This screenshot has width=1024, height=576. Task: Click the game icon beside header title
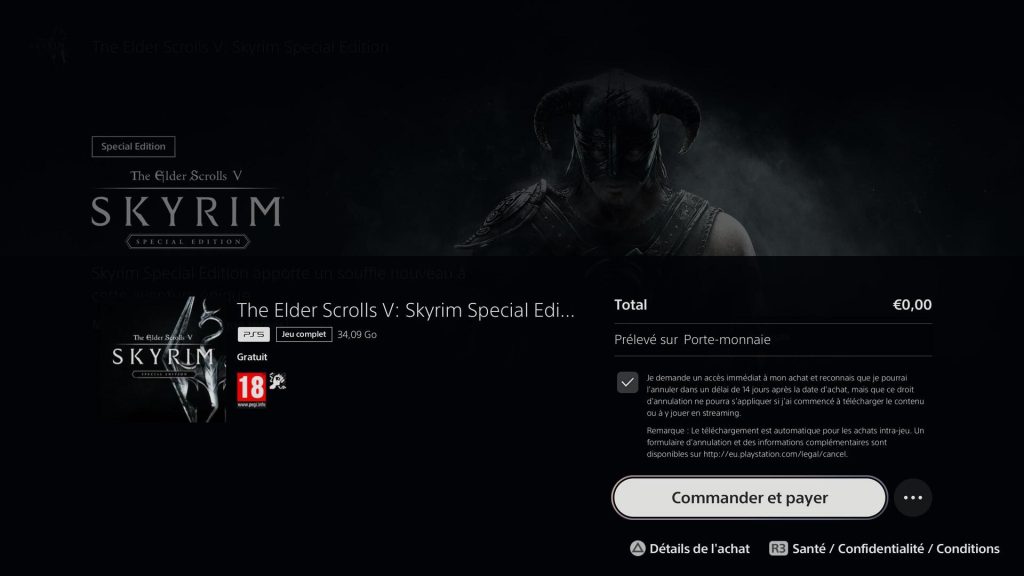click(54, 47)
